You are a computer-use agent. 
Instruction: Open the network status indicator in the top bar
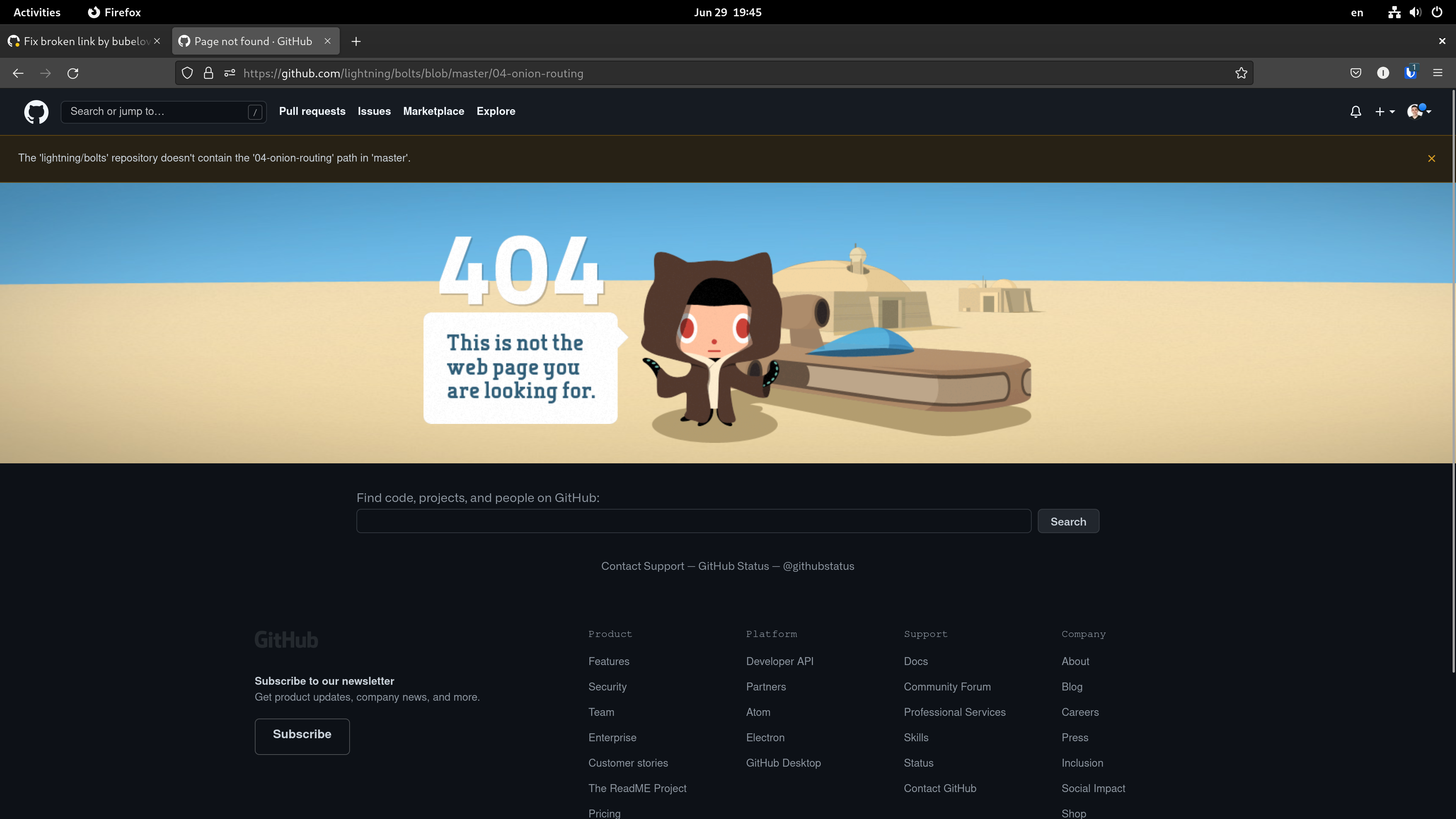tap(1393, 12)
